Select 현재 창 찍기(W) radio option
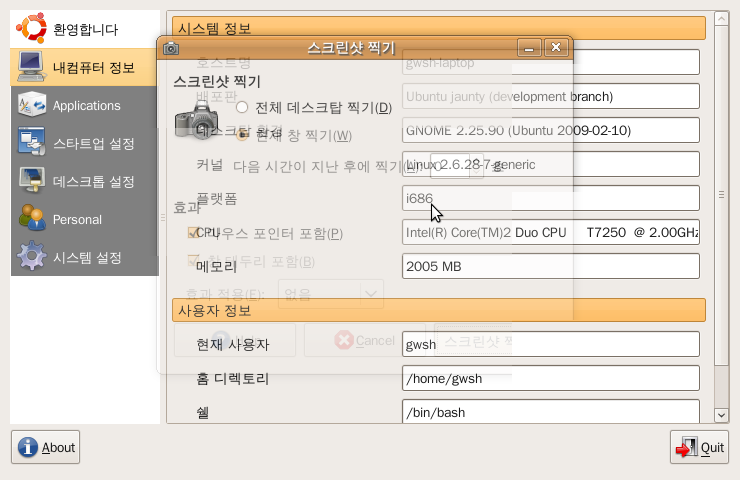Screen dimensions: 740x480 [x=294, y=135]
